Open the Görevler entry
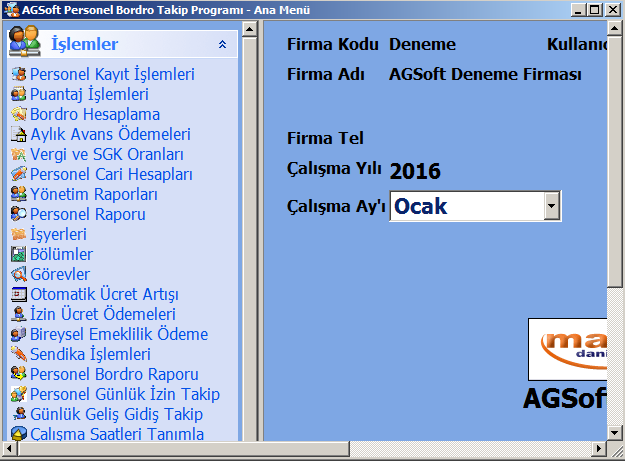 (x=60, y=274)
